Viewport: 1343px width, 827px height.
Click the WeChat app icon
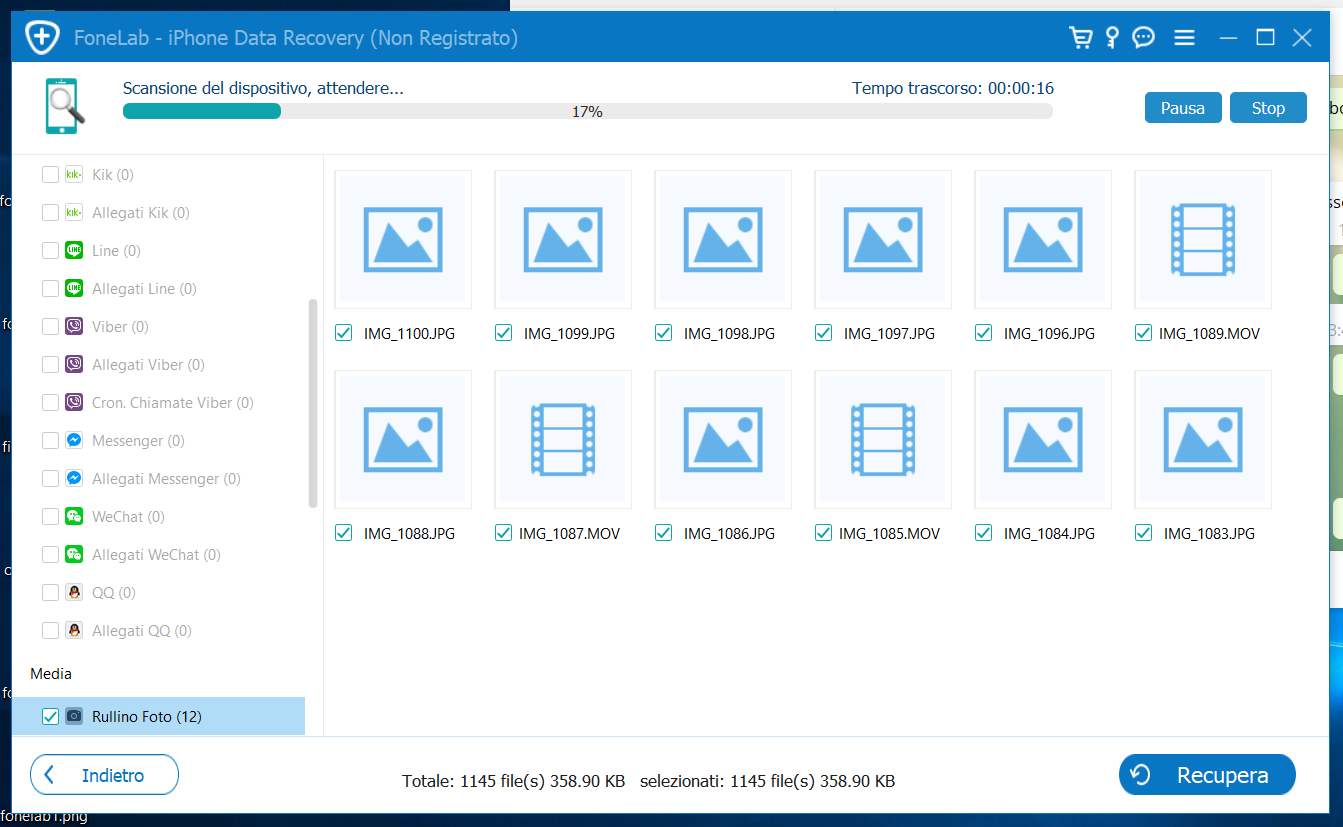pos(74,517)
